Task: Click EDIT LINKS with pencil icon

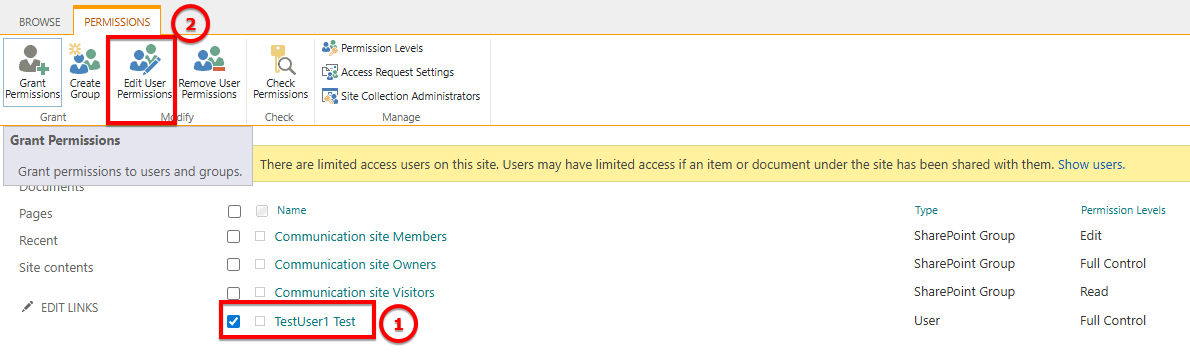Action: tap(60, 308)
